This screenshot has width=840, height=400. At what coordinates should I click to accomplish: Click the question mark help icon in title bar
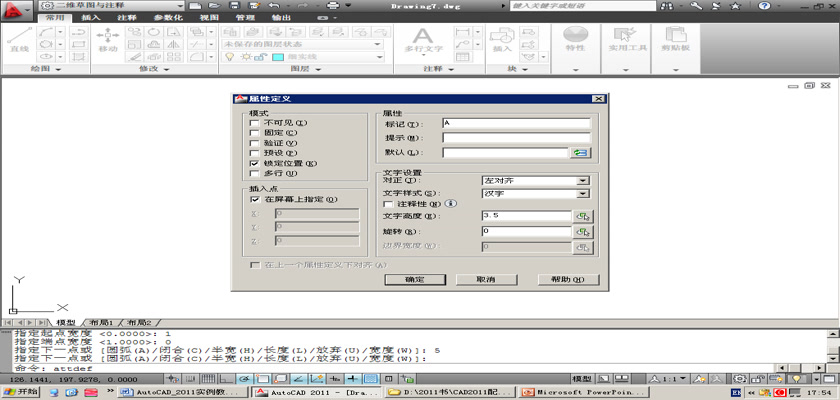(x=764, y=6)
